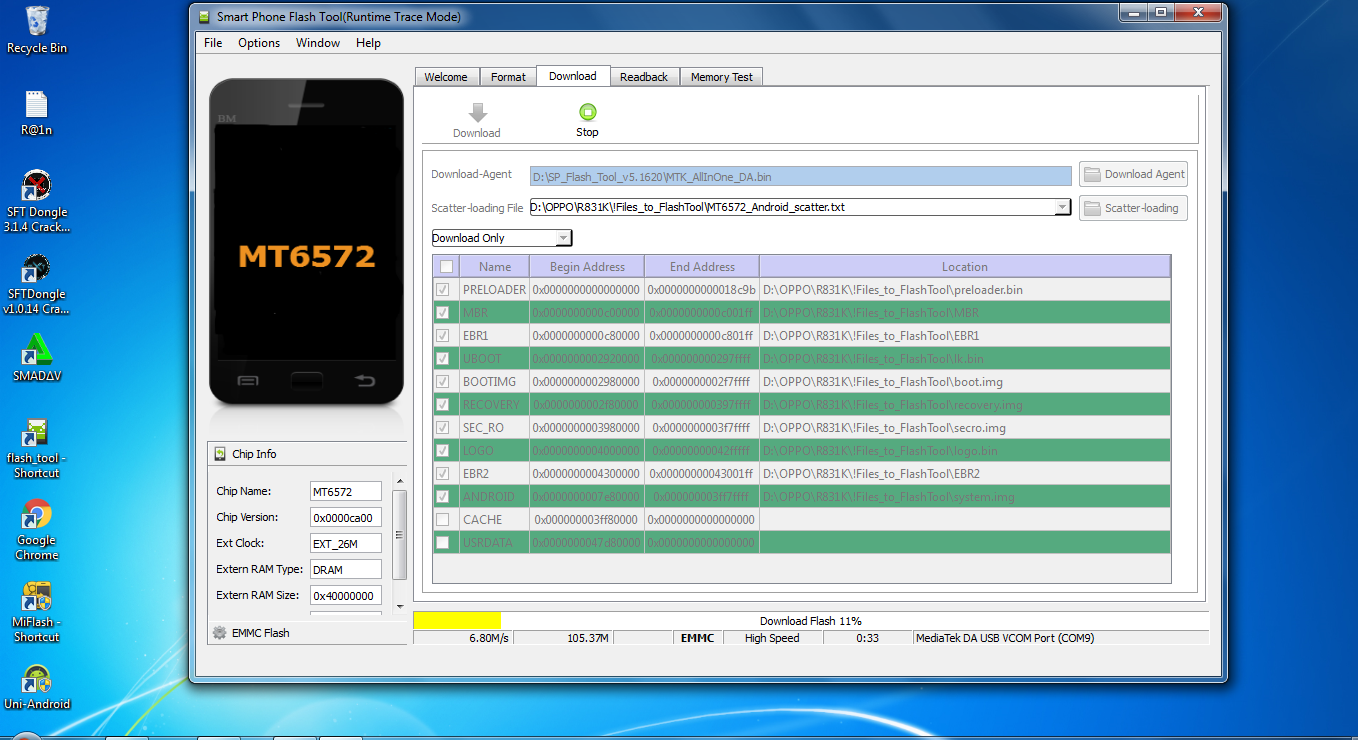This screenshot has width=1358, height=740.
Task: Open the File menu
Action: 213,43
